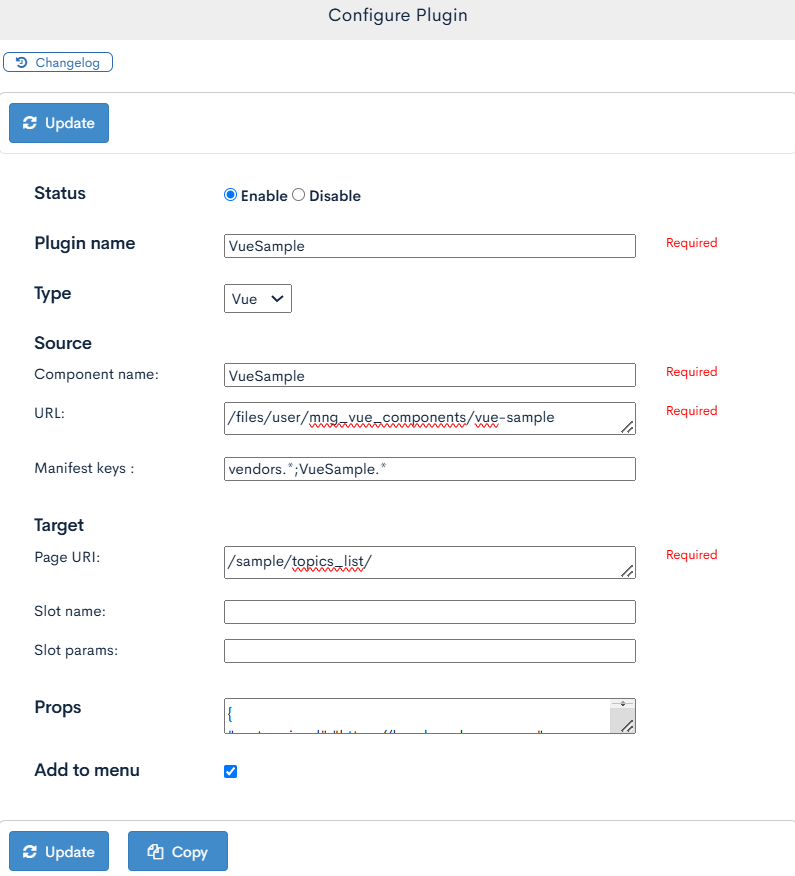Viewport: 795px width, 876px height.
Task: Select the Enable status radio button
Action: pyautogui.click(x=230, y=196)
